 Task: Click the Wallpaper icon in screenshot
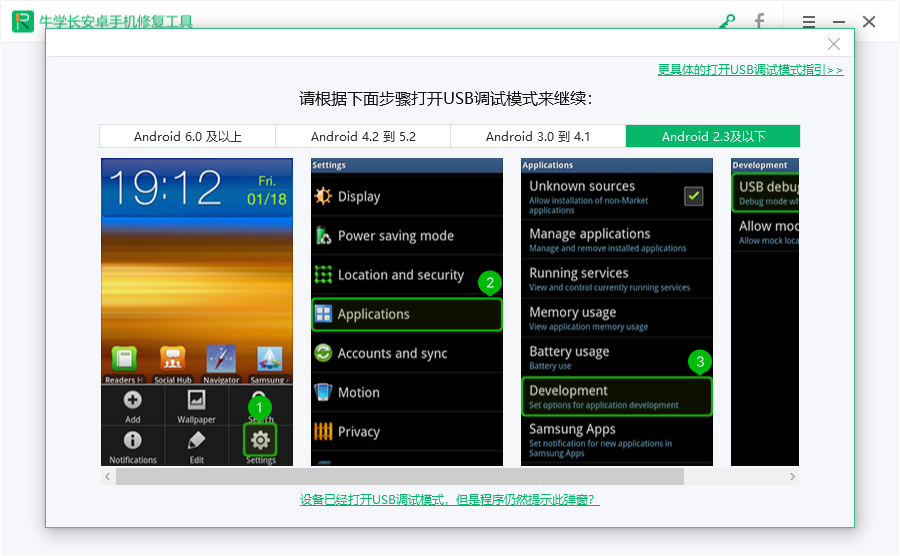[196, 400]
